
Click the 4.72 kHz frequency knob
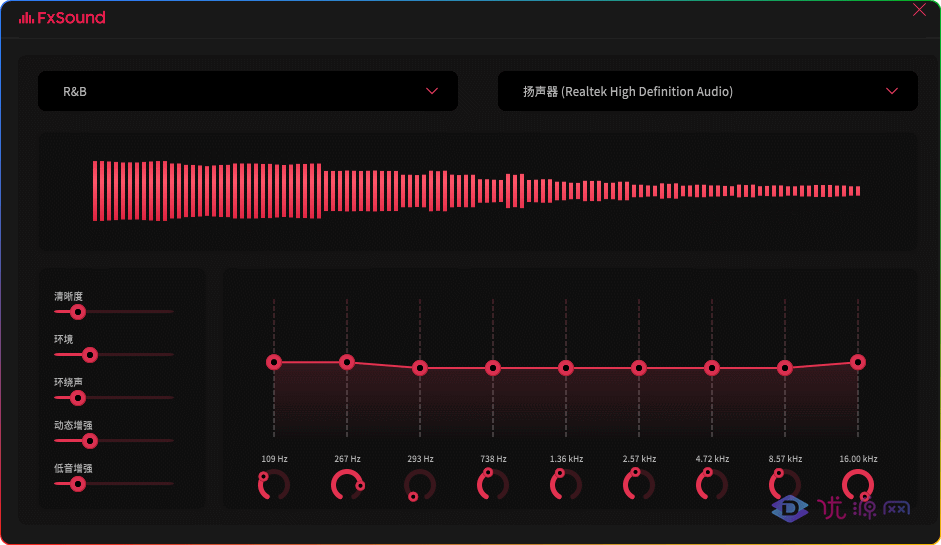(x=712, y=485)
